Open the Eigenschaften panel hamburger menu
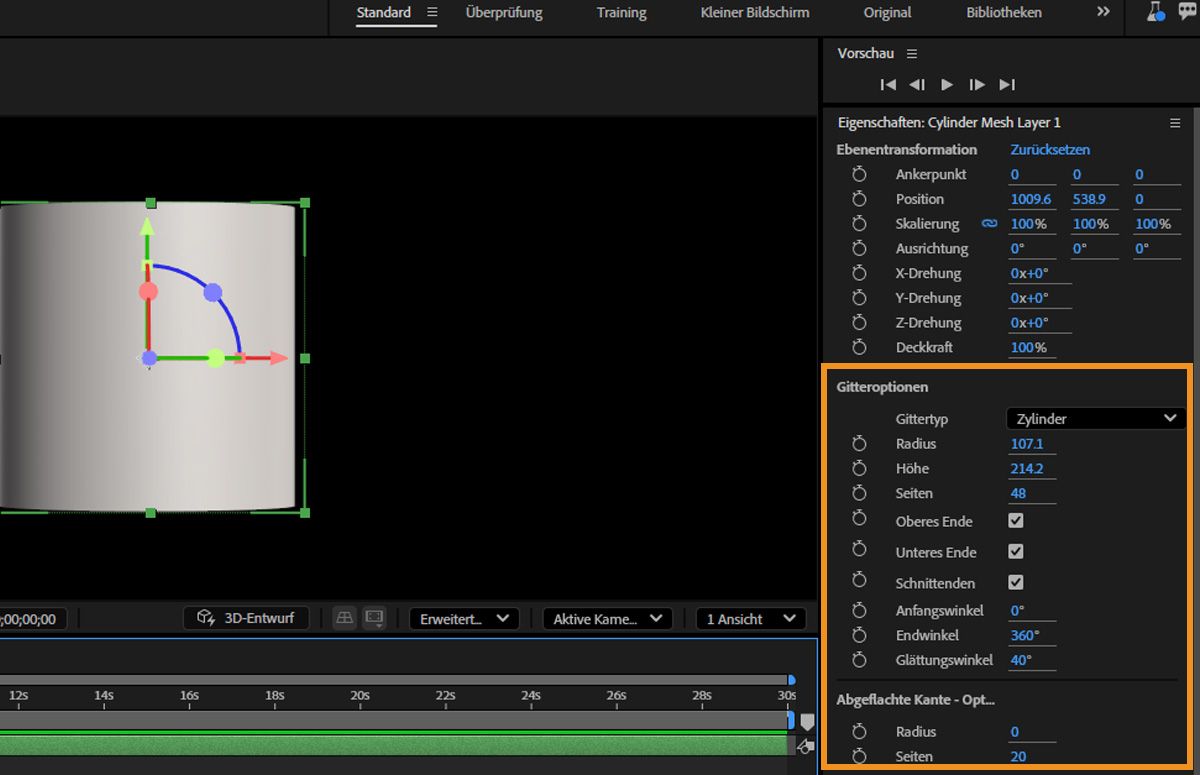Image resolution: width=1200 pixels, height=775 pixels. (1175, 123)
